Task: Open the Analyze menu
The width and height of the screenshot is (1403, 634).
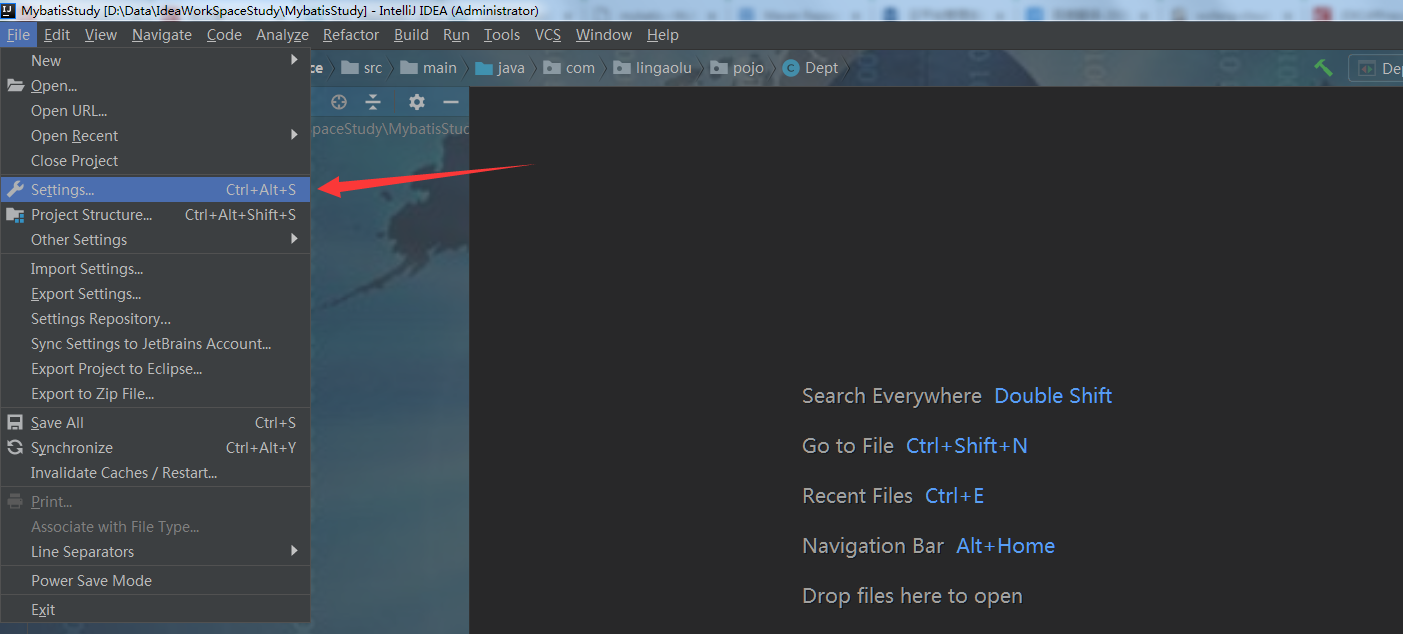Action: 282,35
